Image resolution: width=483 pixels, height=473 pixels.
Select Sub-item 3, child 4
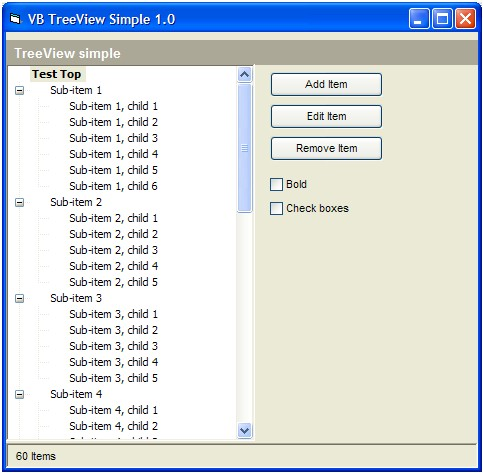(x=113, y=362)
